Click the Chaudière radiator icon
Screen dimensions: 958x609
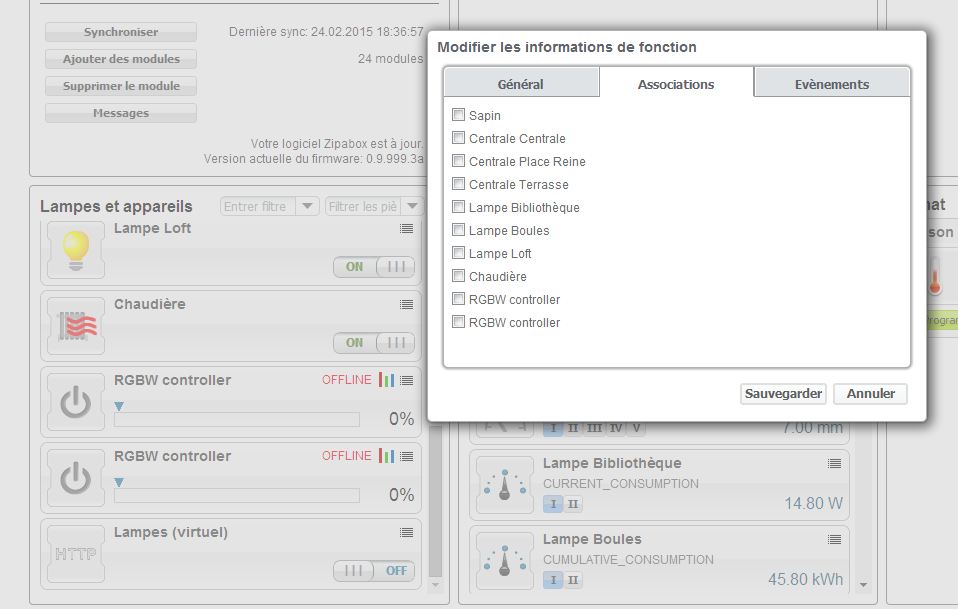coord(76,326)
